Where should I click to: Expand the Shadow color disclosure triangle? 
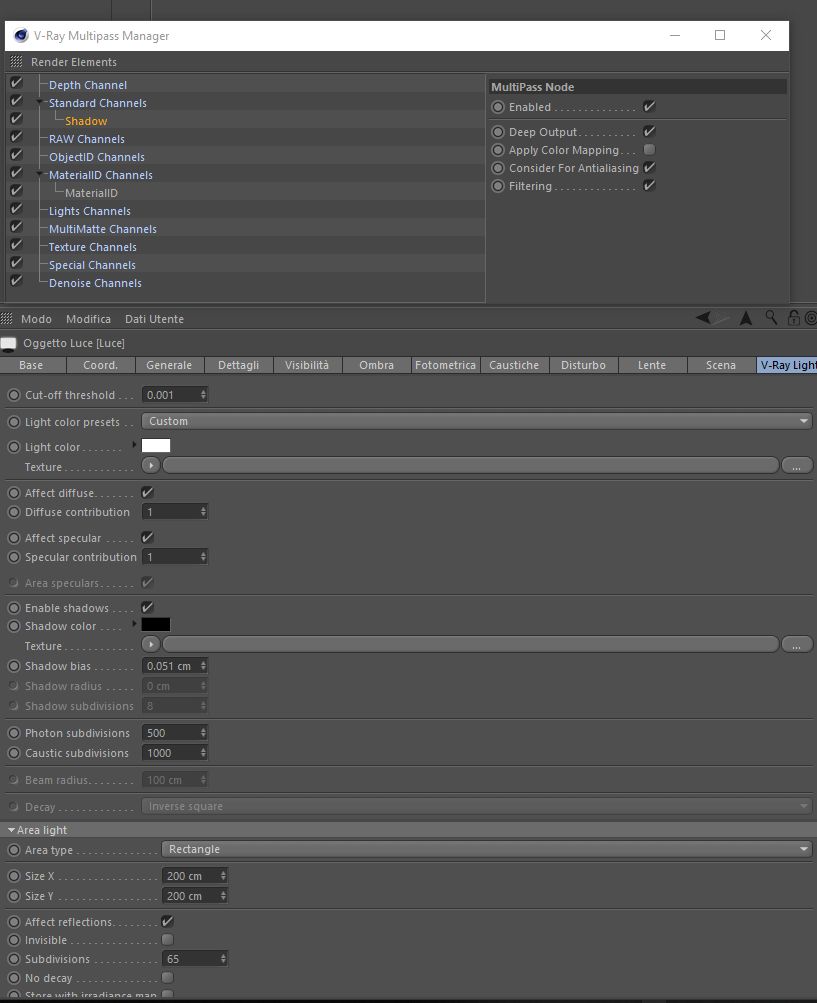134,624
